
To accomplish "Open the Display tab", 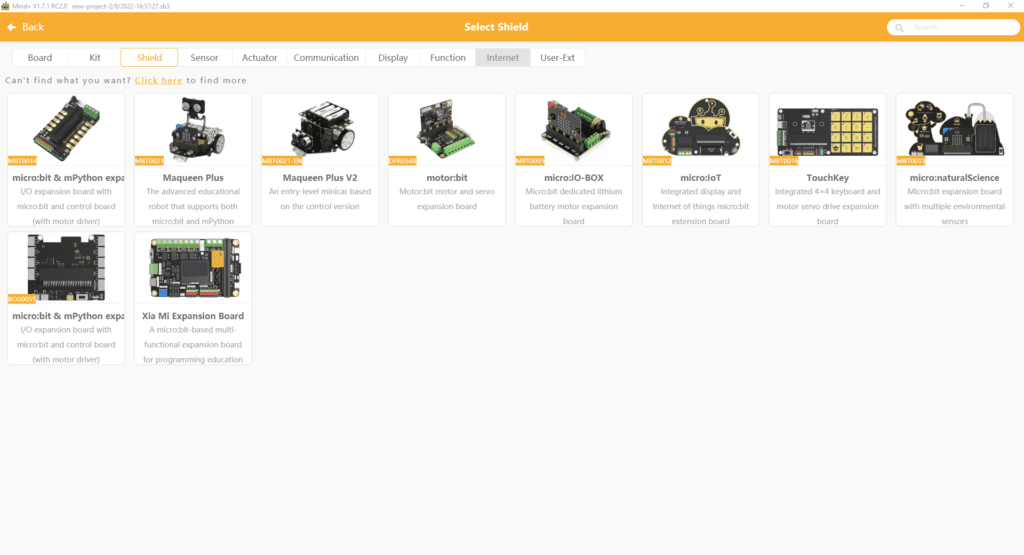I will click(393, 57).
